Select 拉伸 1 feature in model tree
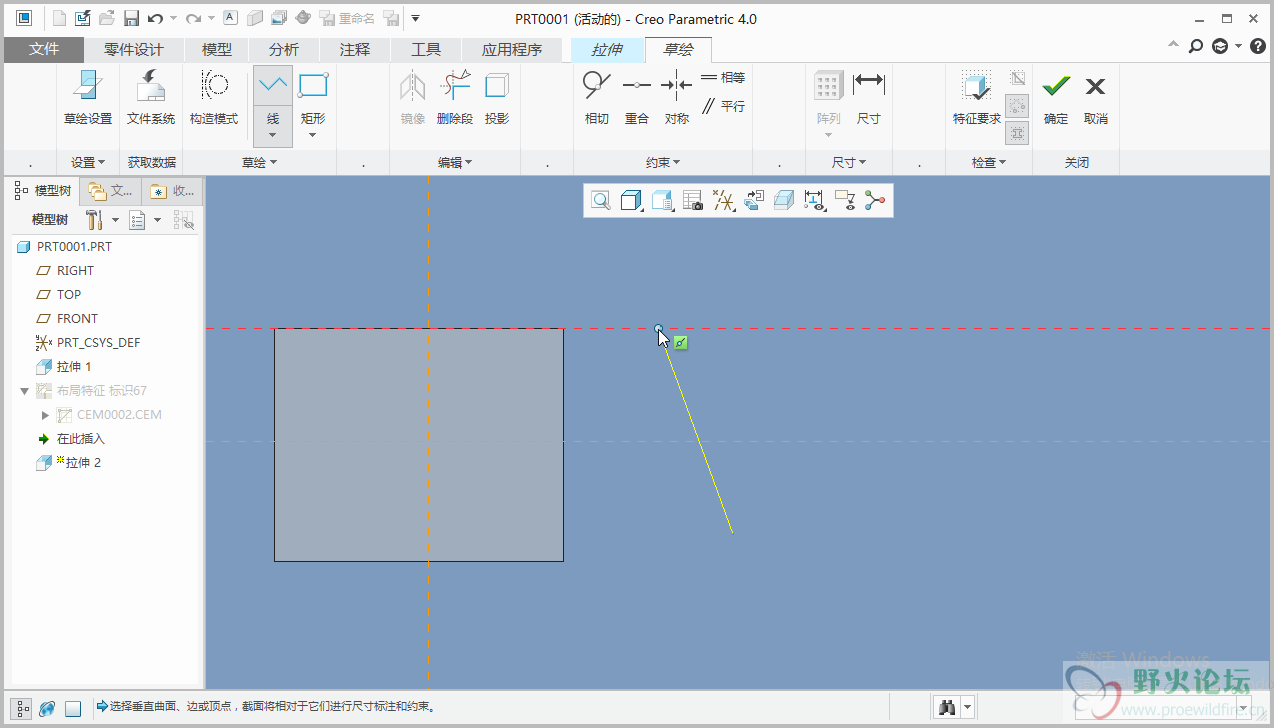 click(x=64, y=367)
